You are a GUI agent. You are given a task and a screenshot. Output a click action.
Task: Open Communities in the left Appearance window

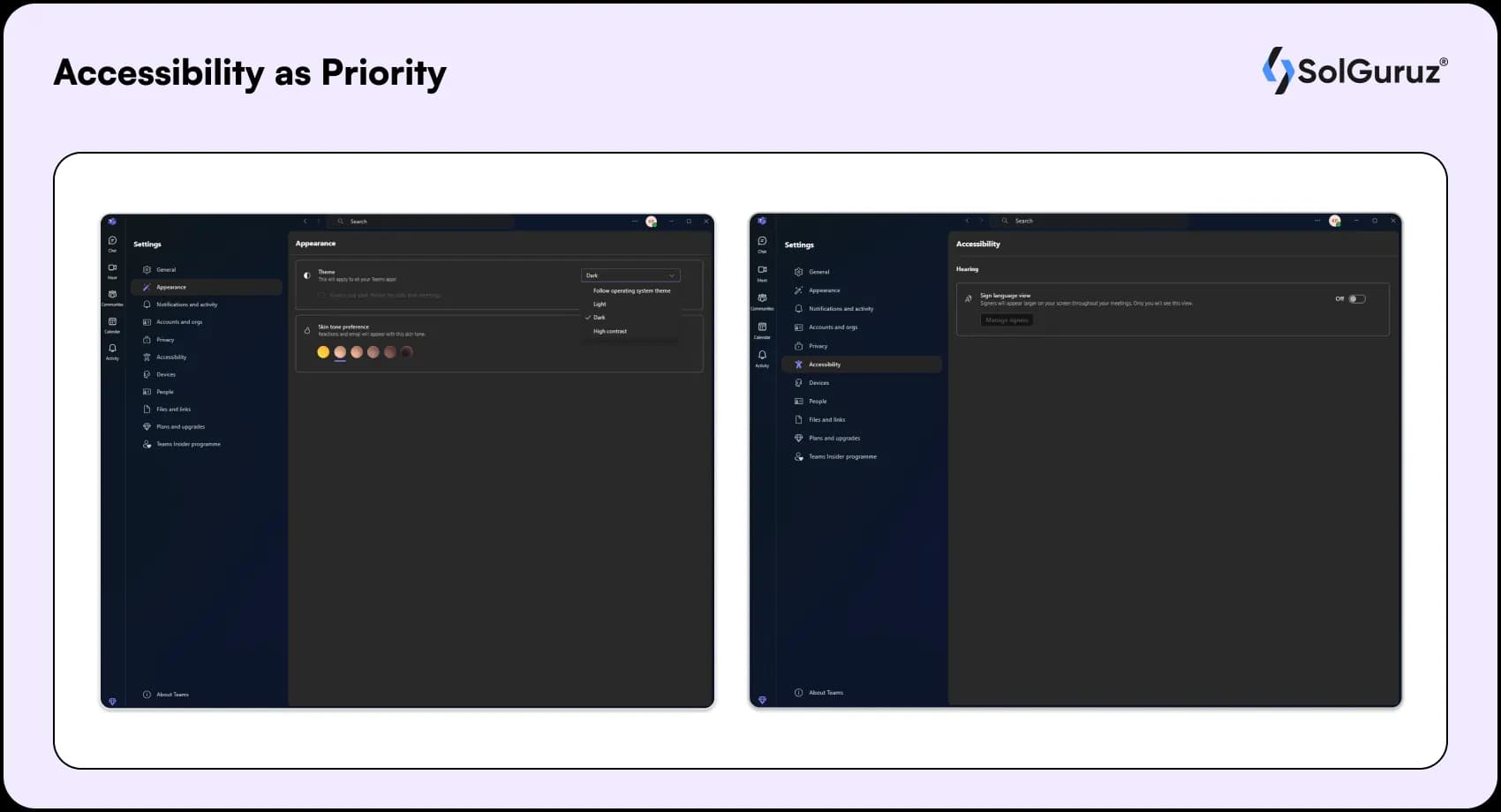pos(112,297)
